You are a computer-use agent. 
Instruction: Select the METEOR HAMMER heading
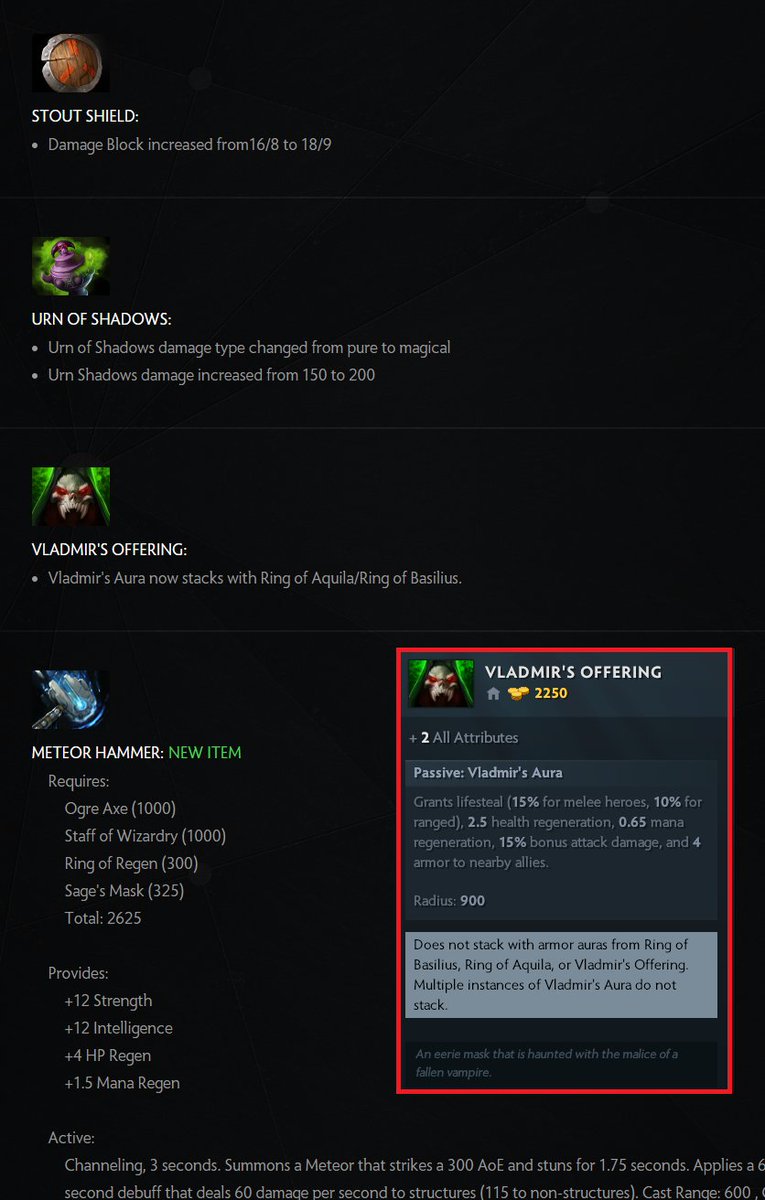(x=97, y=752)
